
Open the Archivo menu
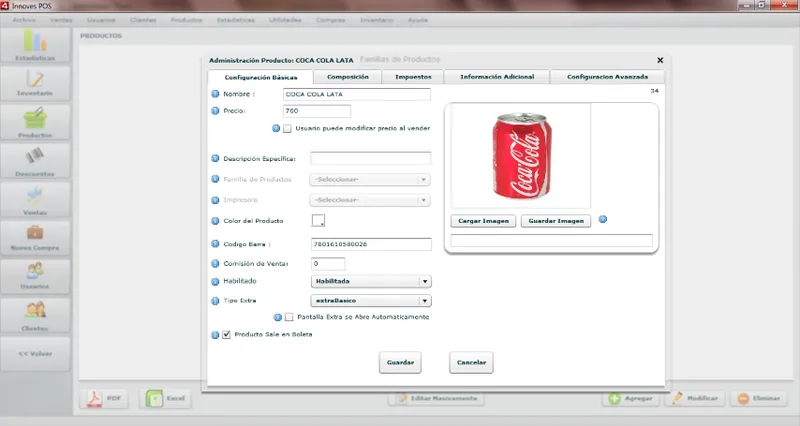coord(24,20)
